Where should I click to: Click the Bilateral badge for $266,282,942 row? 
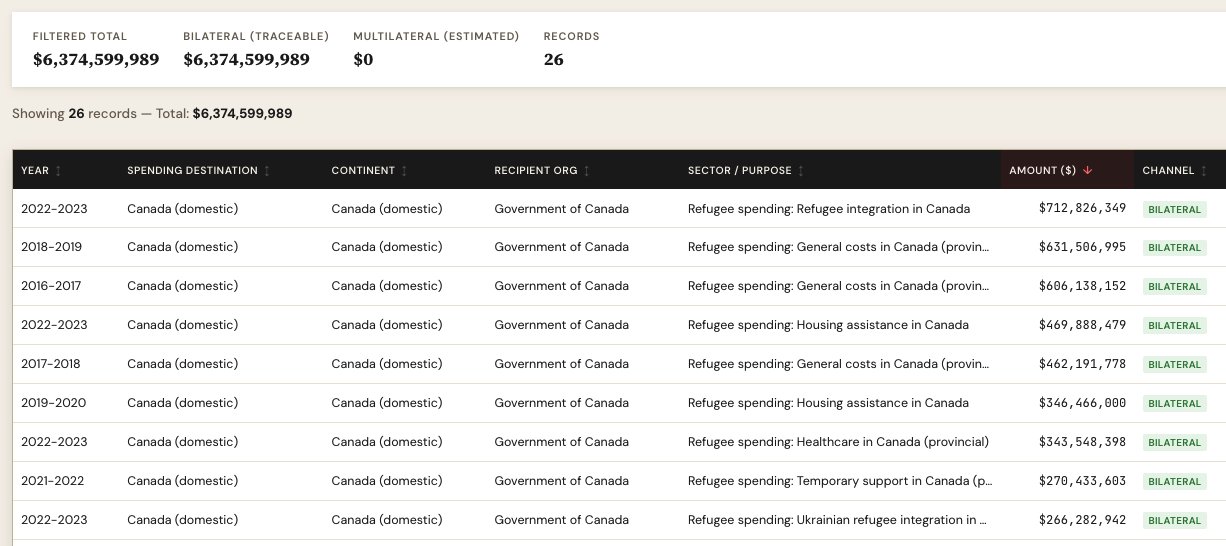pos(1175,521)
